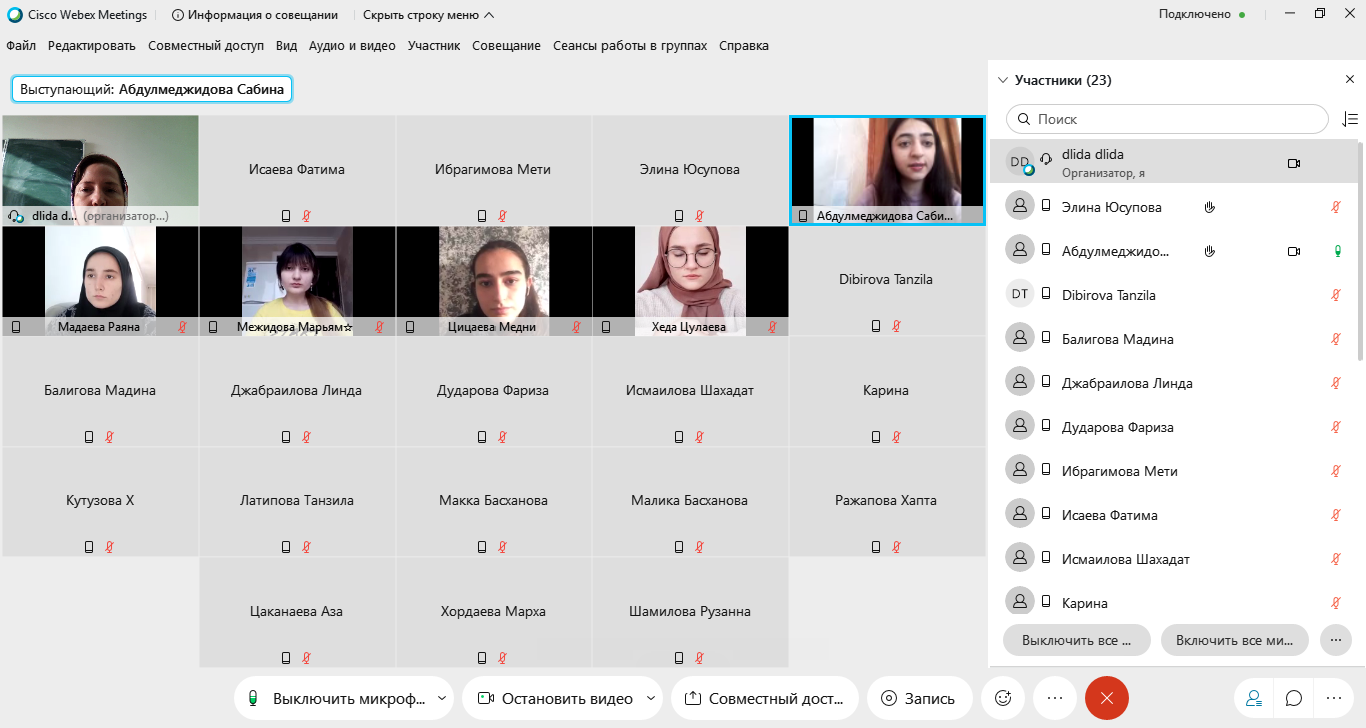The width and height of the screenshot is (1366, 728).
Task: Select Карина row in the participant list
Action: point(1174,603)
